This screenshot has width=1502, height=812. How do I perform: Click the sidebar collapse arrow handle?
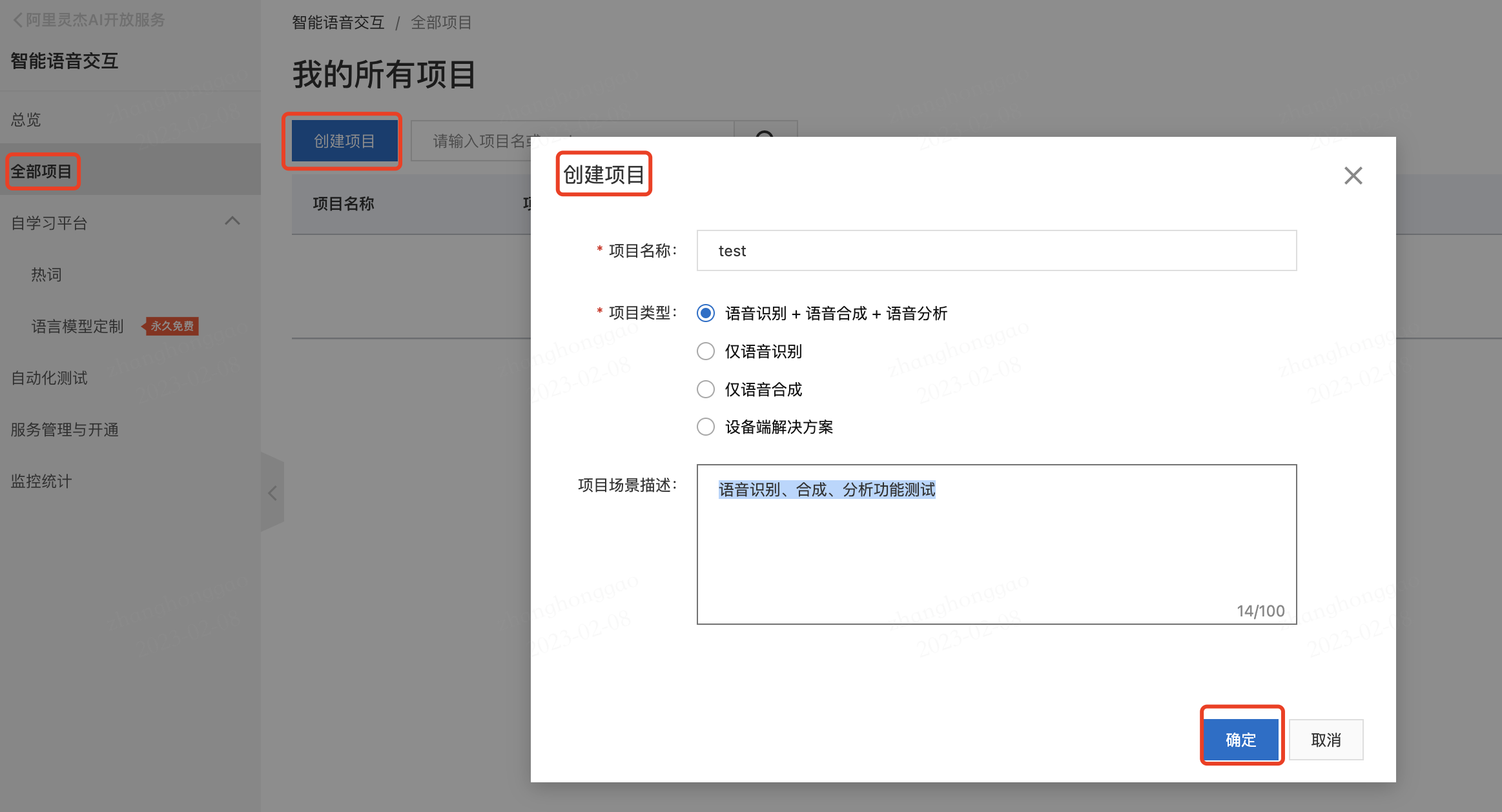click(x=273, y=494)
